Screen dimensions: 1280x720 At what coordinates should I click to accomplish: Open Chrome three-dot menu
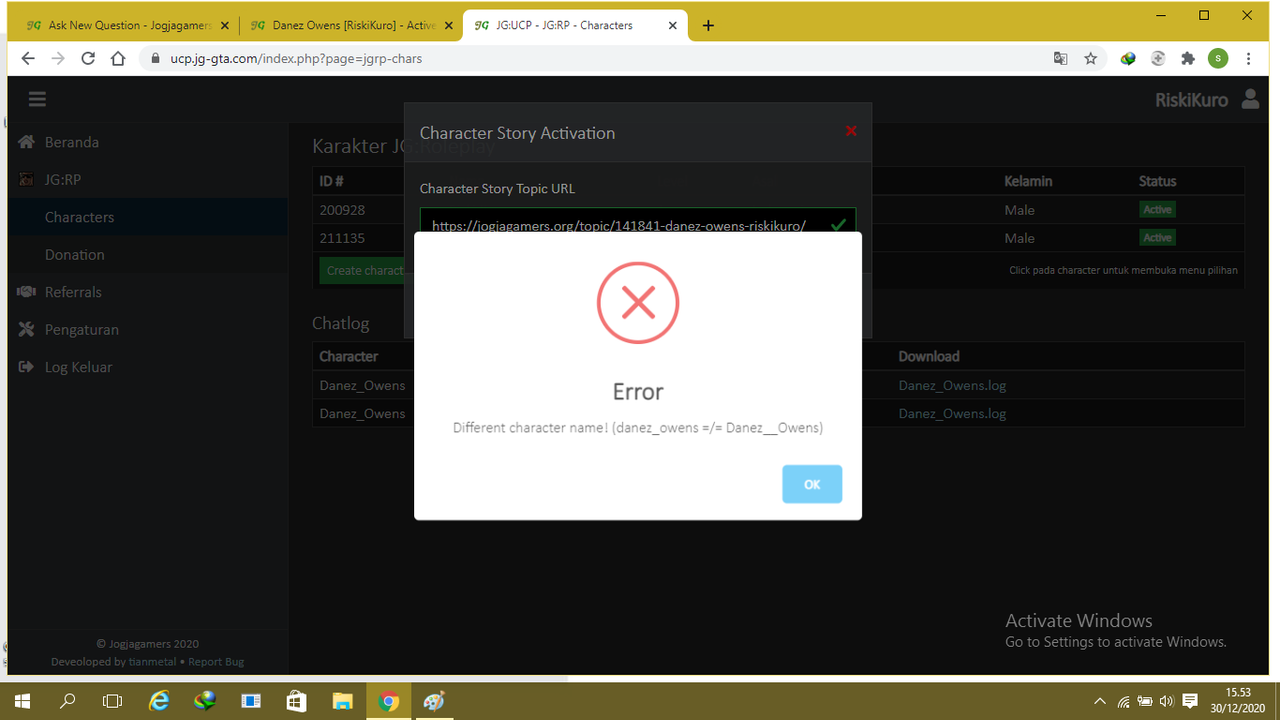[1249, 59]
